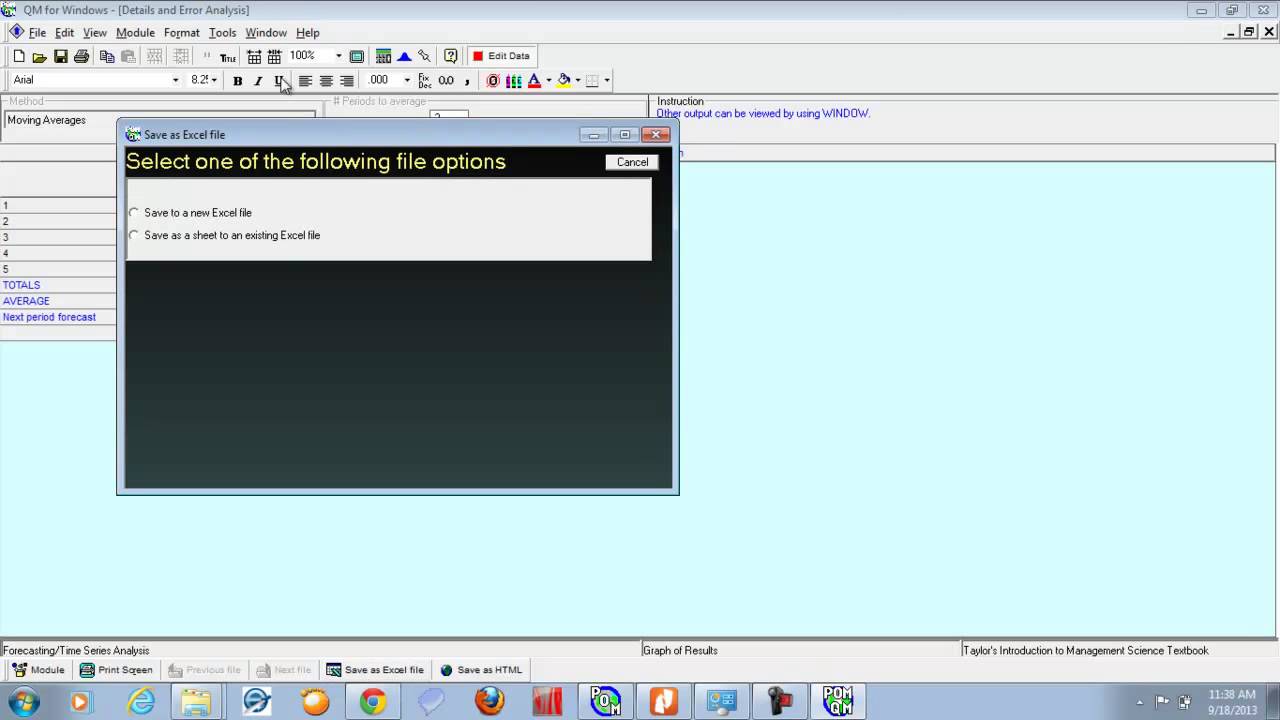Select 'Save to a new Excel file'
Image resolution: width=1280 pixels, height=720 pixels.
(x=134, y=213)
